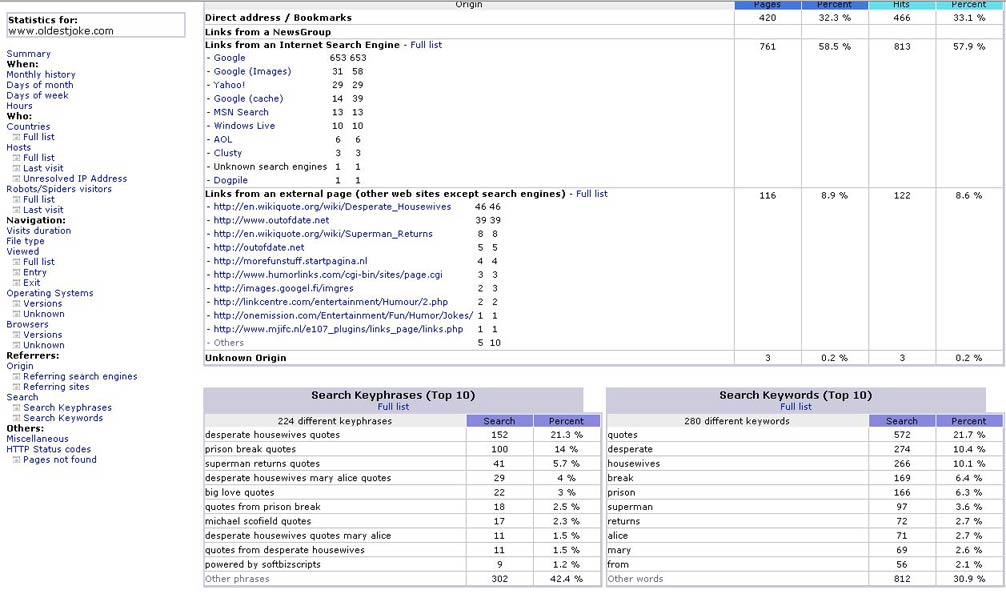Click the MSN Search link
This screenshot has width=1006, height=598.
pos(241,112)
